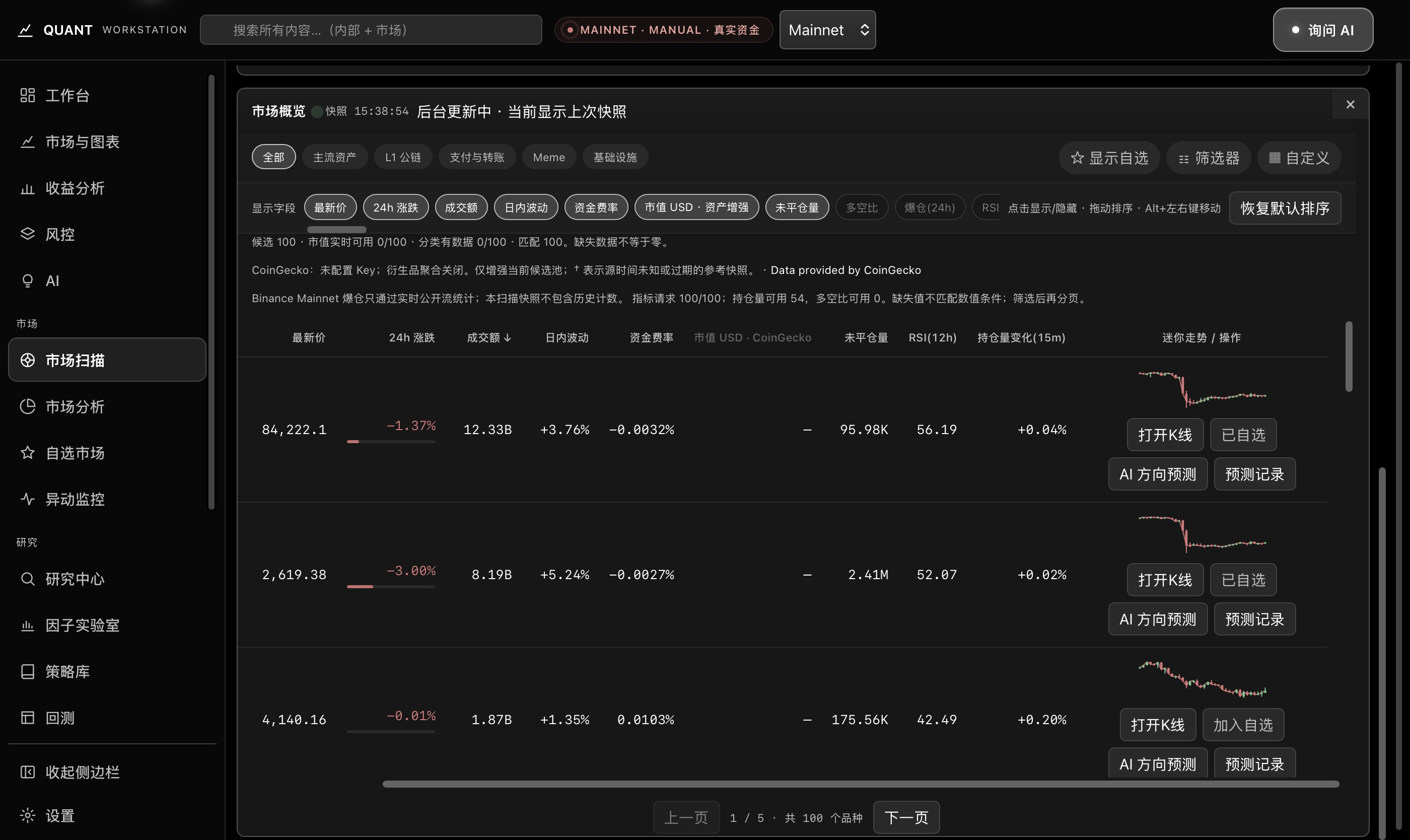Select the 全部 category tab
Screen dimensions: 1410x840
273,157
